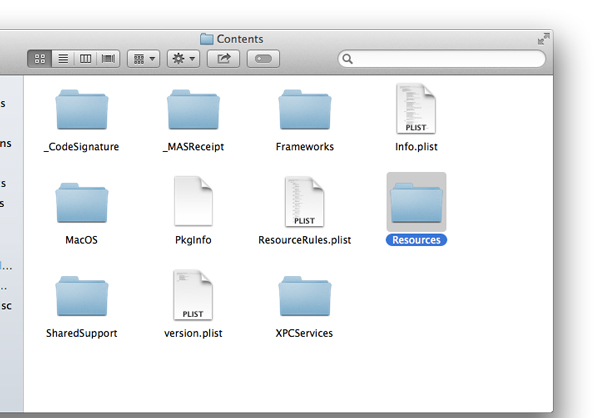The width and height of the screenshot is (600, 418).
Task: Switch to column view mode
Action: [85, 59]
